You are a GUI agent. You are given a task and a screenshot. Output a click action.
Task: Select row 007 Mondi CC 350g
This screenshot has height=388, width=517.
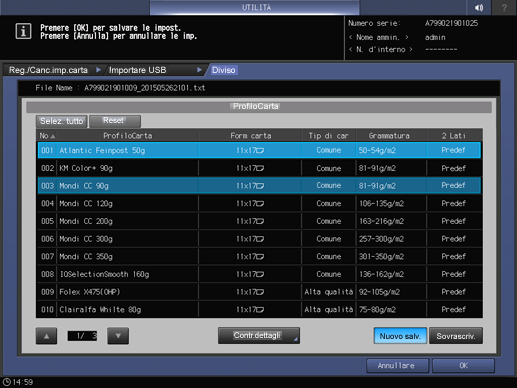(x=259, y=256)
